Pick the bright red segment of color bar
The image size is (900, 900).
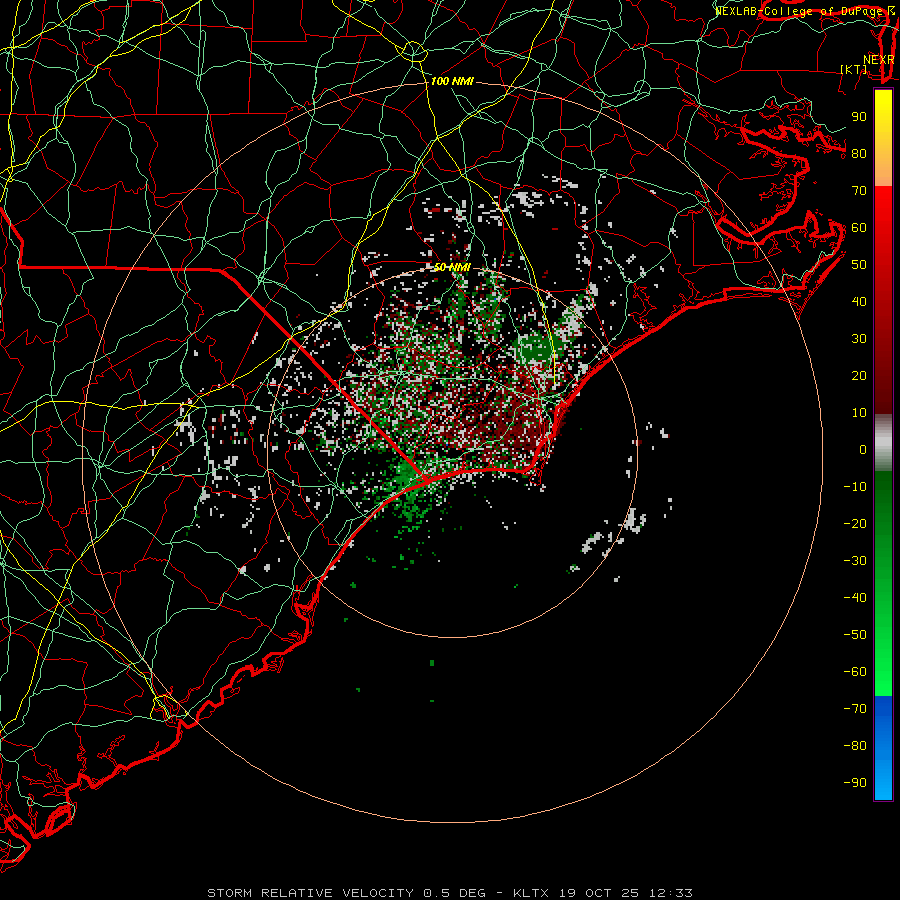883,218
